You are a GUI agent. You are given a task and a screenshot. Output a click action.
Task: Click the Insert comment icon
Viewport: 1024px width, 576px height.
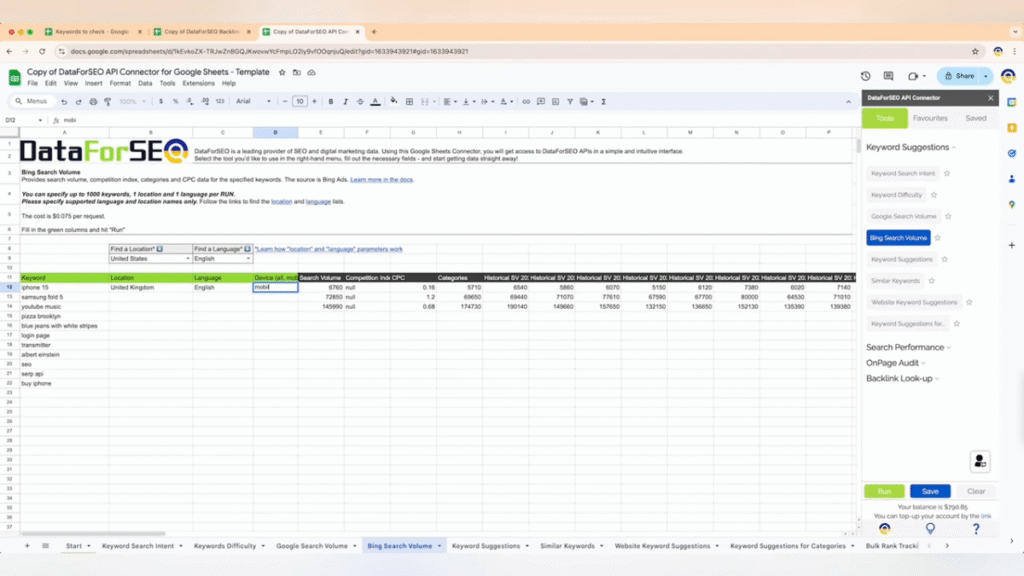coord(541,102)
